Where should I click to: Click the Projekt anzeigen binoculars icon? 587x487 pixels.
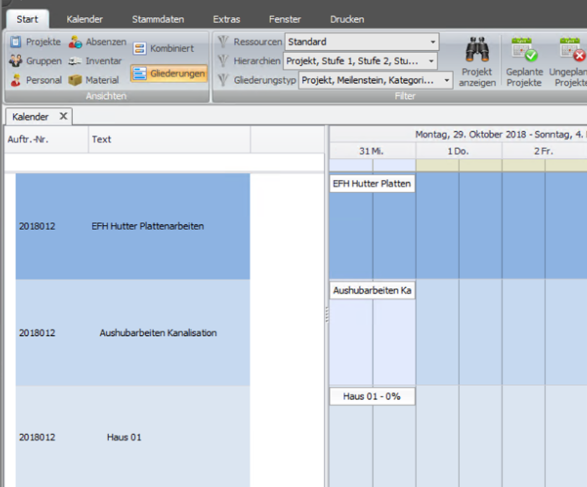point(477,49)
